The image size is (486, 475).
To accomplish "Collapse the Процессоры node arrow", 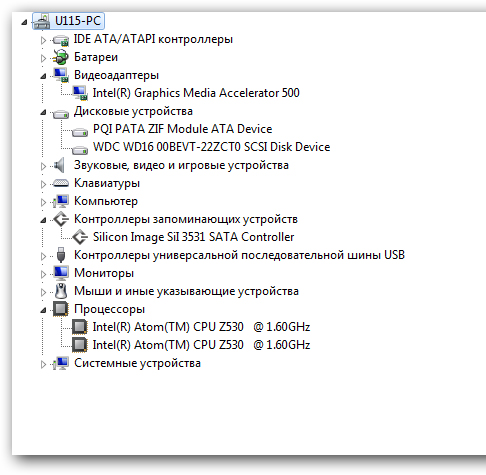I will pyautogui.click(x=43, y=310).
